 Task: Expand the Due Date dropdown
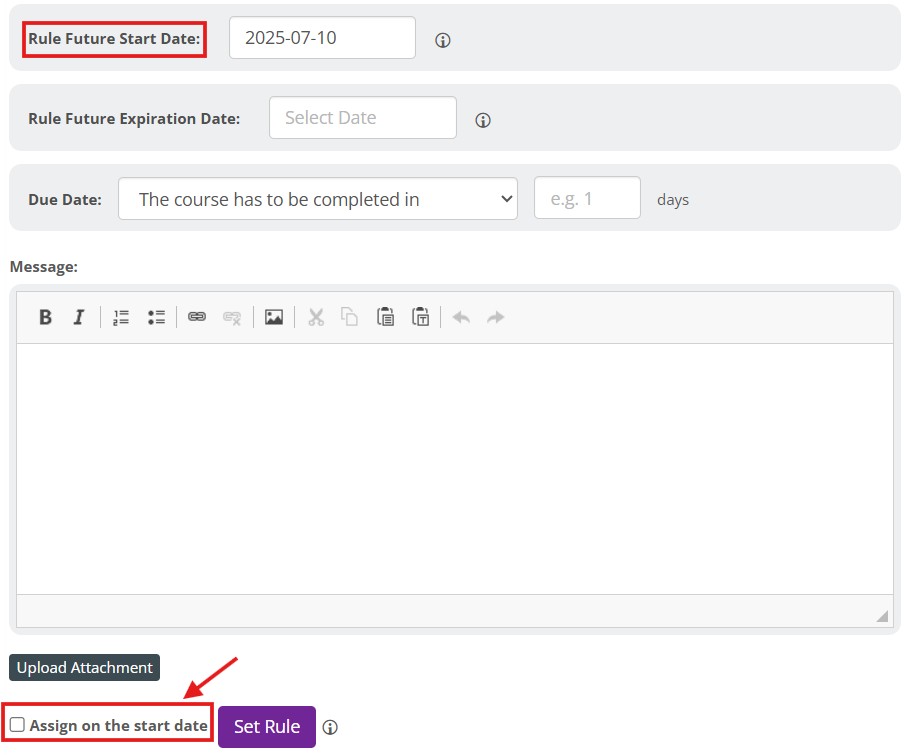coord(318,199)
